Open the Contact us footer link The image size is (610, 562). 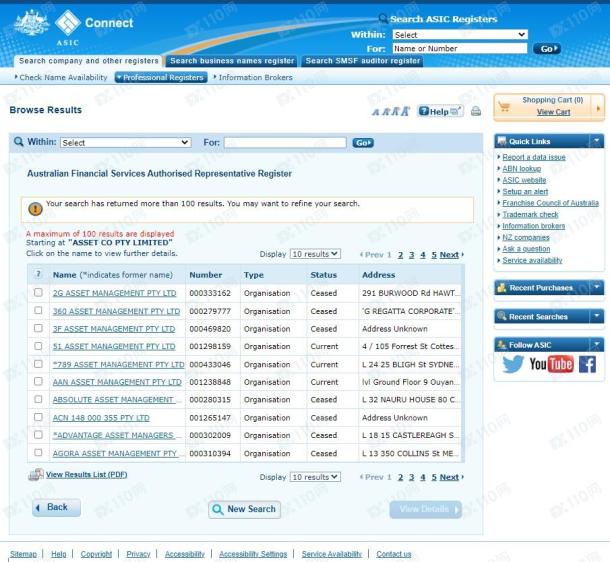(x=393, y=554)
